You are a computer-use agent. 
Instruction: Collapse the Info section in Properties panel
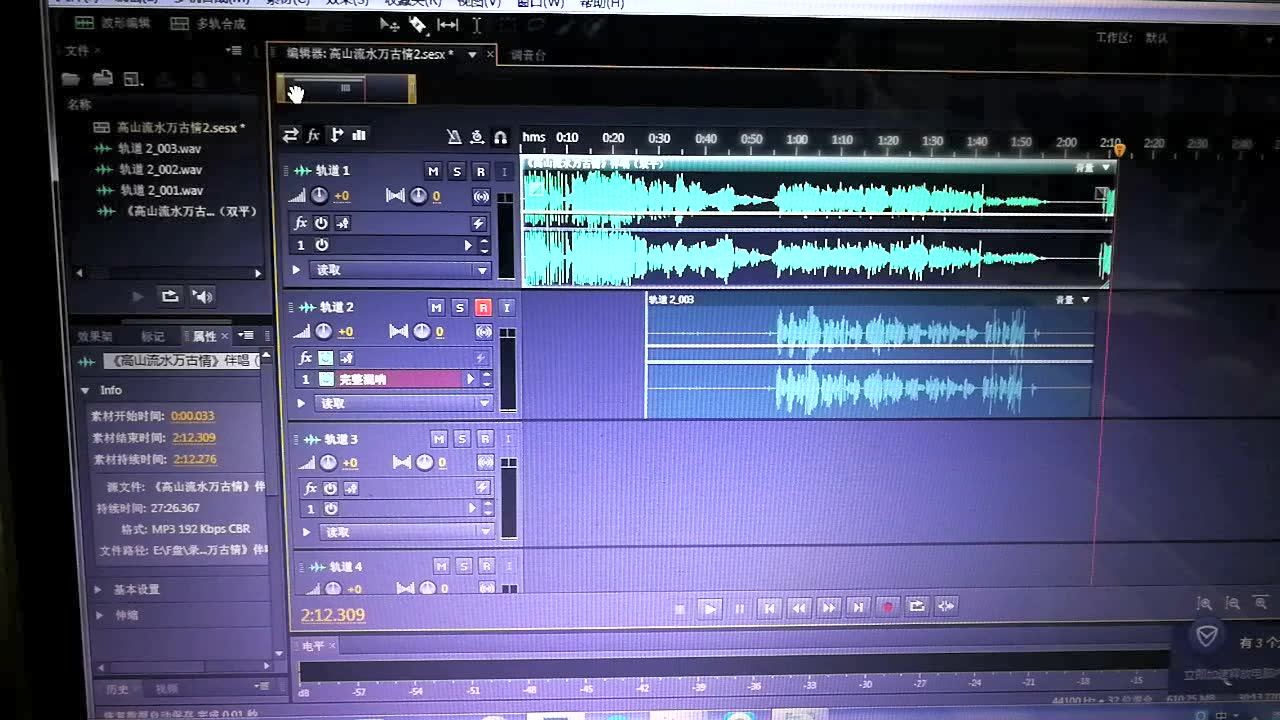85,390
